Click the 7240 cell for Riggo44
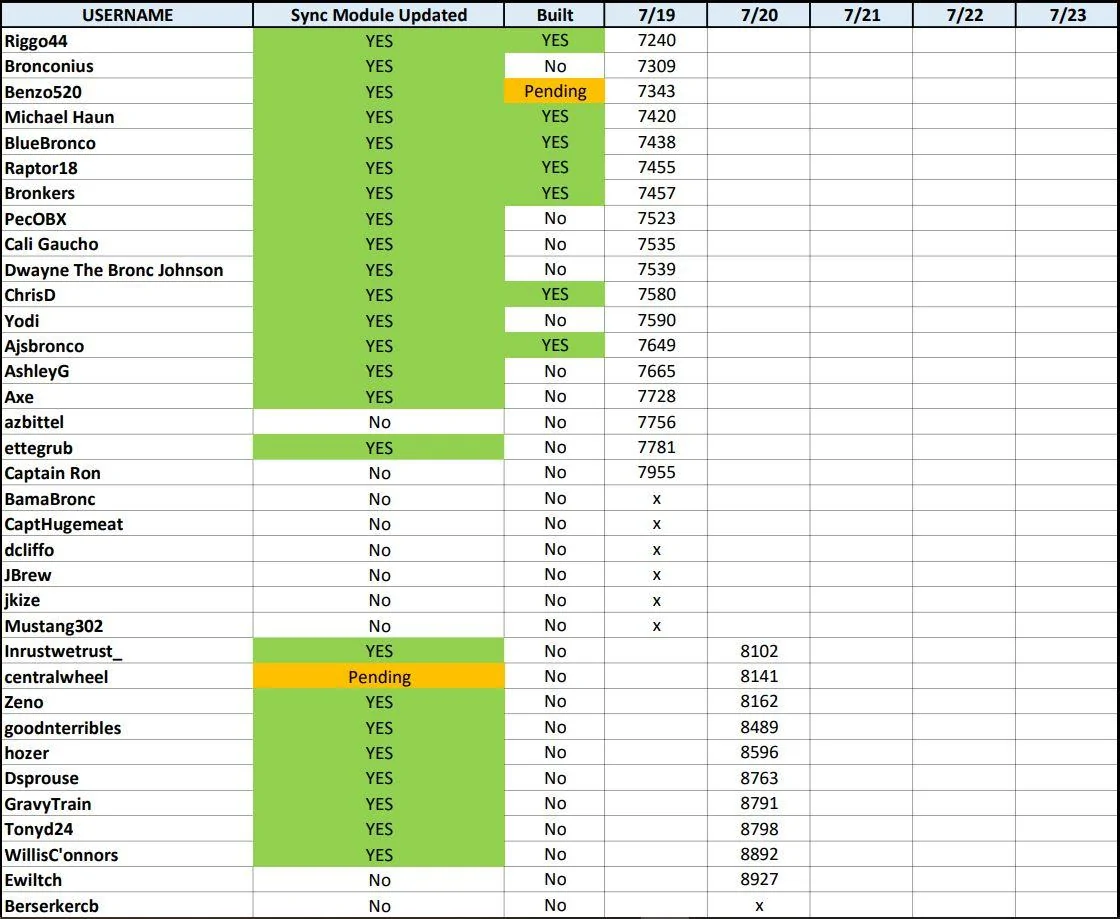 coord(656,41)
